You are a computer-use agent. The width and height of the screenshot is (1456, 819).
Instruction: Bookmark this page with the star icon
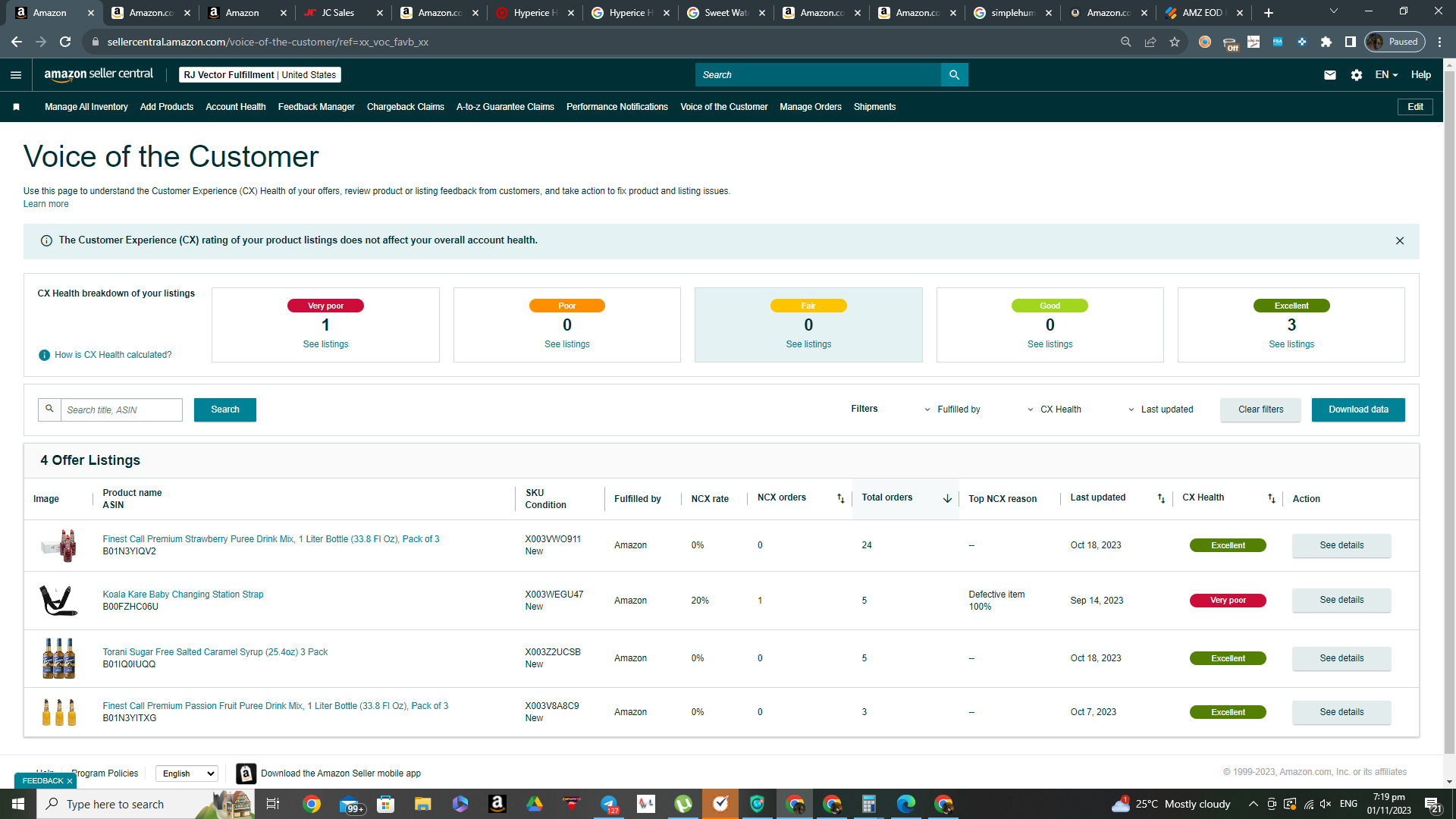(x=1175, y=42)
